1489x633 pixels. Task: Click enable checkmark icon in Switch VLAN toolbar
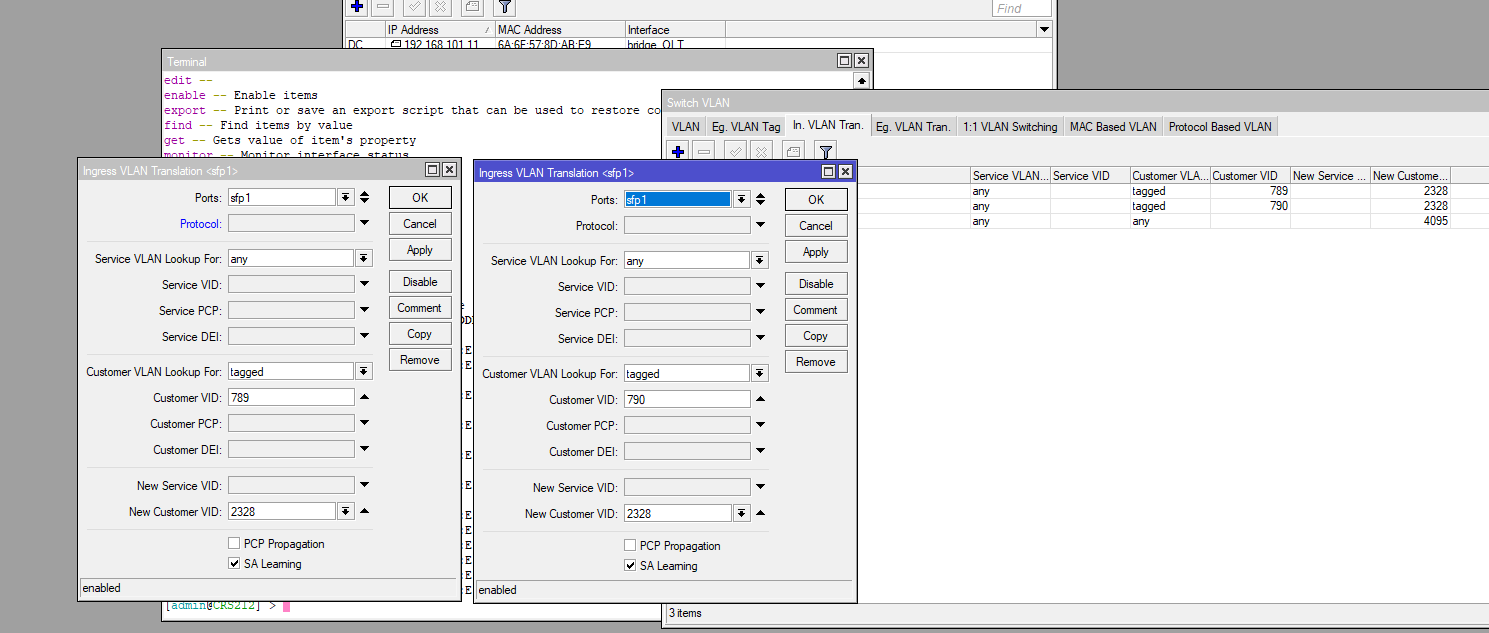click(735, 152)
